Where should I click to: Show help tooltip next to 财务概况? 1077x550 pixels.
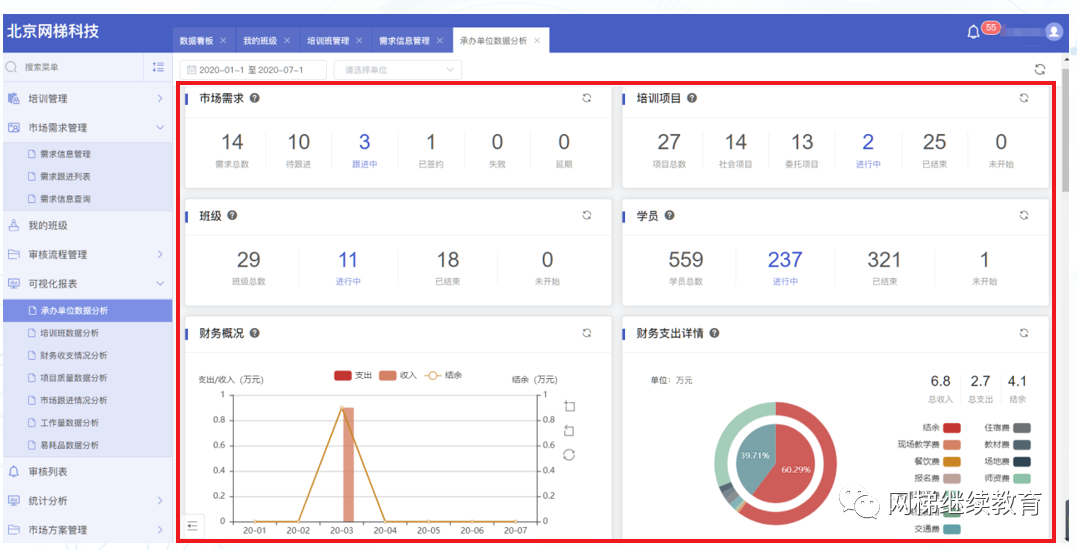click(255, 333)
